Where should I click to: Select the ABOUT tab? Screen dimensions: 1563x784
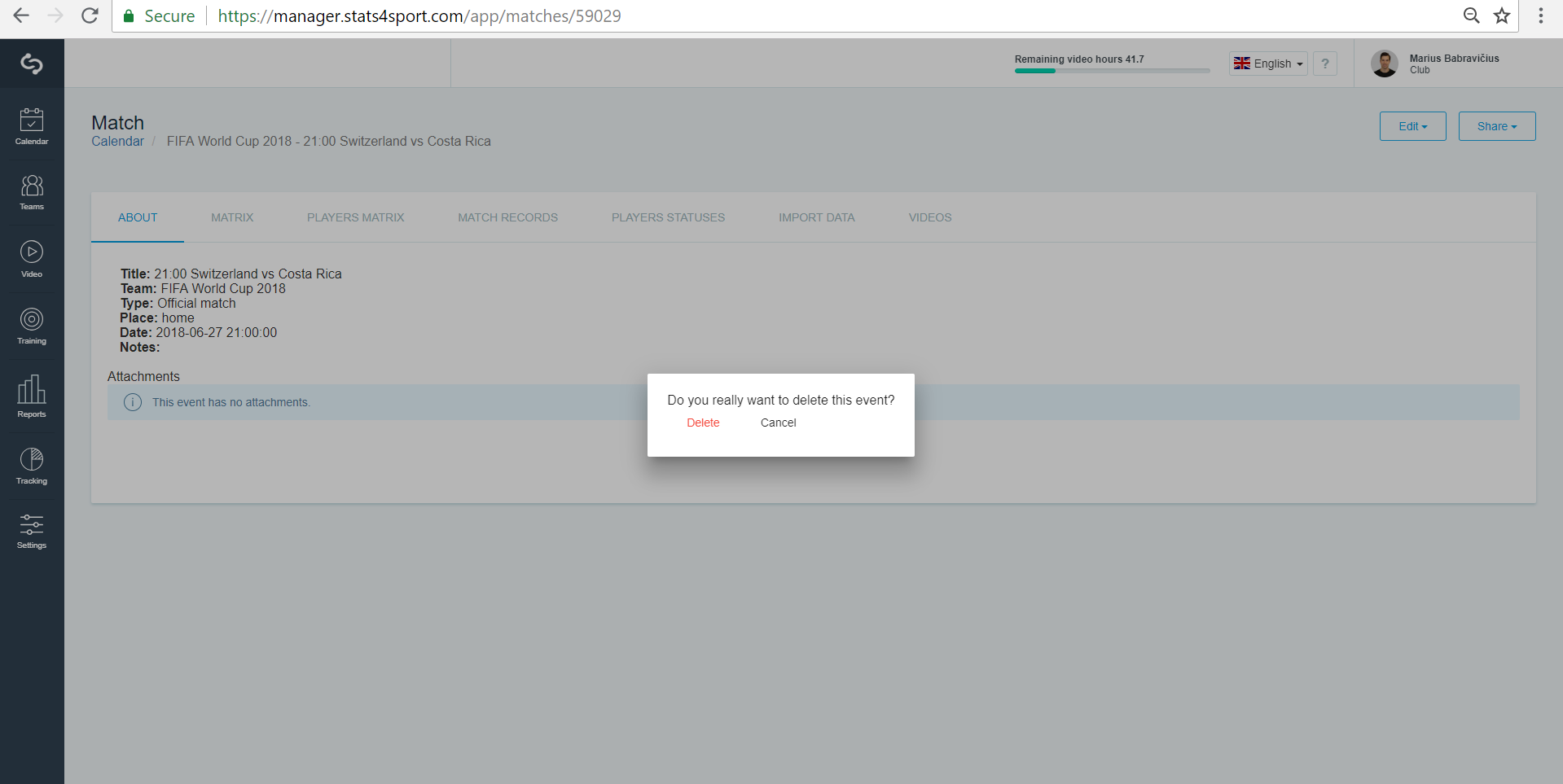(138, 217)
